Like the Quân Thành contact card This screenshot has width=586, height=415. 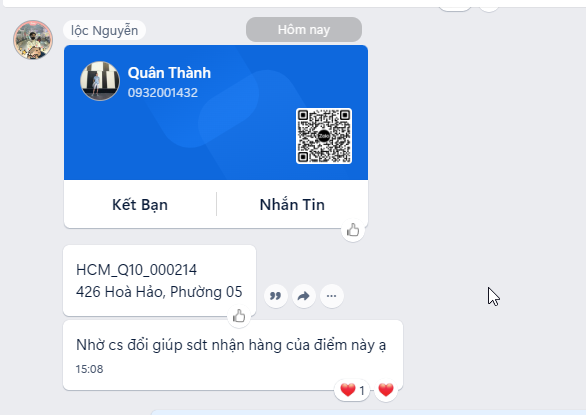tap(353, 230)
